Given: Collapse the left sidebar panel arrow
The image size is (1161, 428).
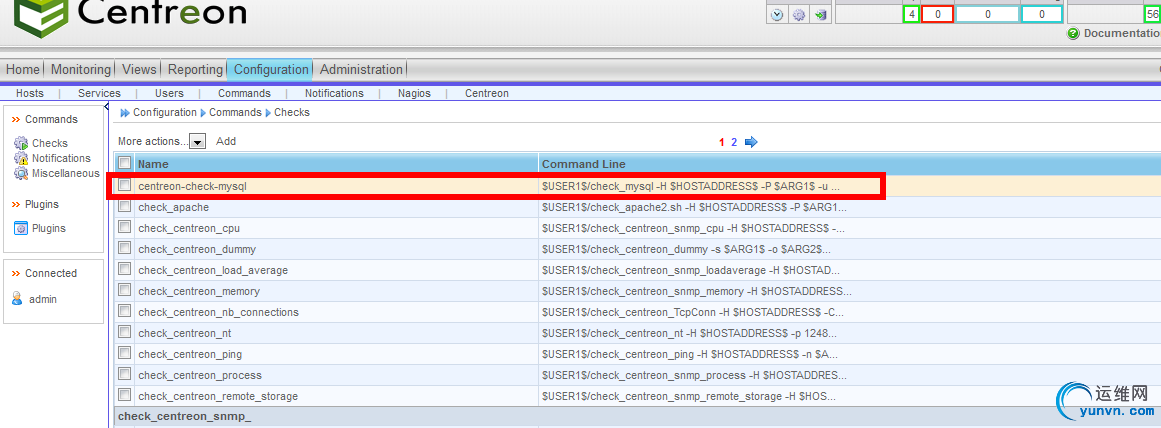Looking at the screenshot, I should pyautogui.click(x=107, y=107).
